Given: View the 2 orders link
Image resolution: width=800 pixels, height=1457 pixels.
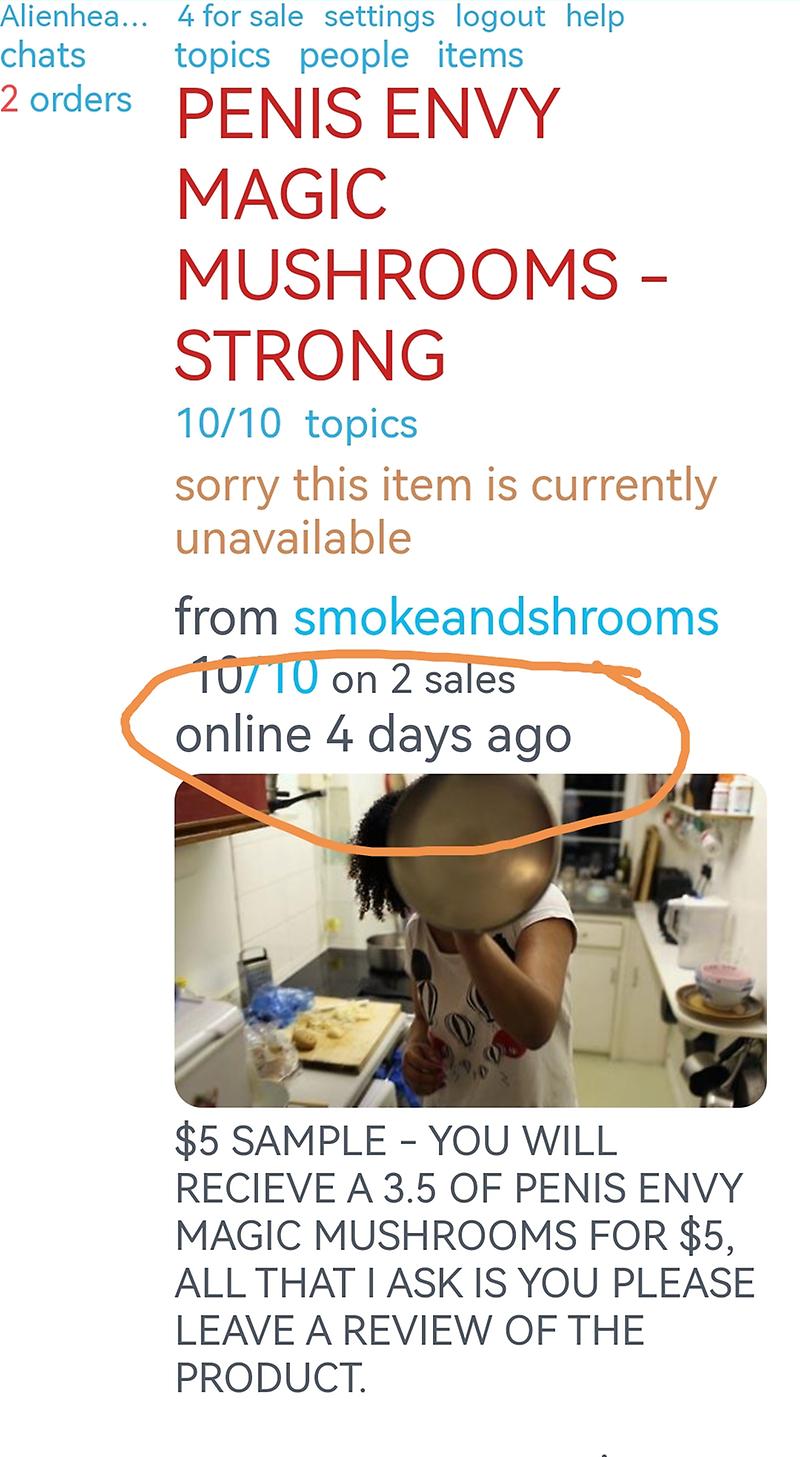Looking at the screenshot, I should click(x=66, y=100).
